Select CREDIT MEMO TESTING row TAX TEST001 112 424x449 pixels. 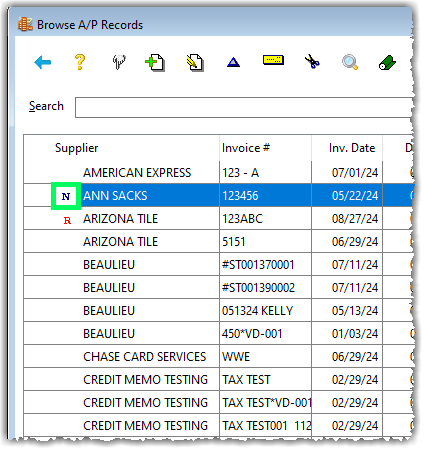[218, 426]
